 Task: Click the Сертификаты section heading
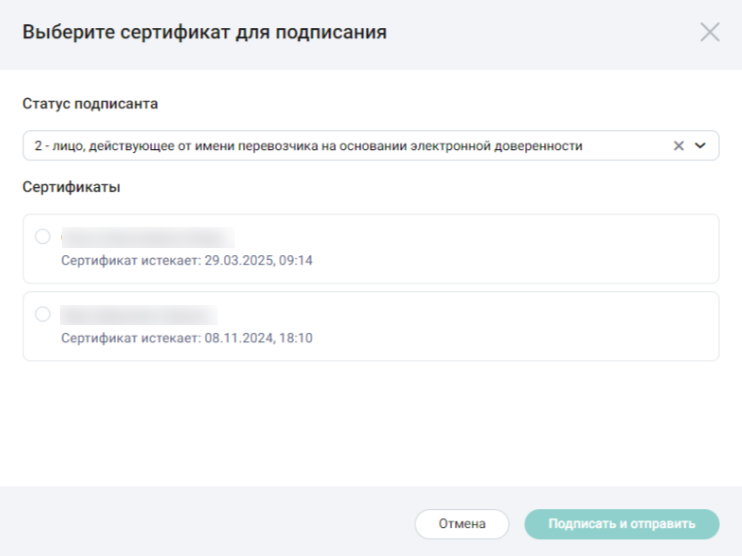click(71, 187)
